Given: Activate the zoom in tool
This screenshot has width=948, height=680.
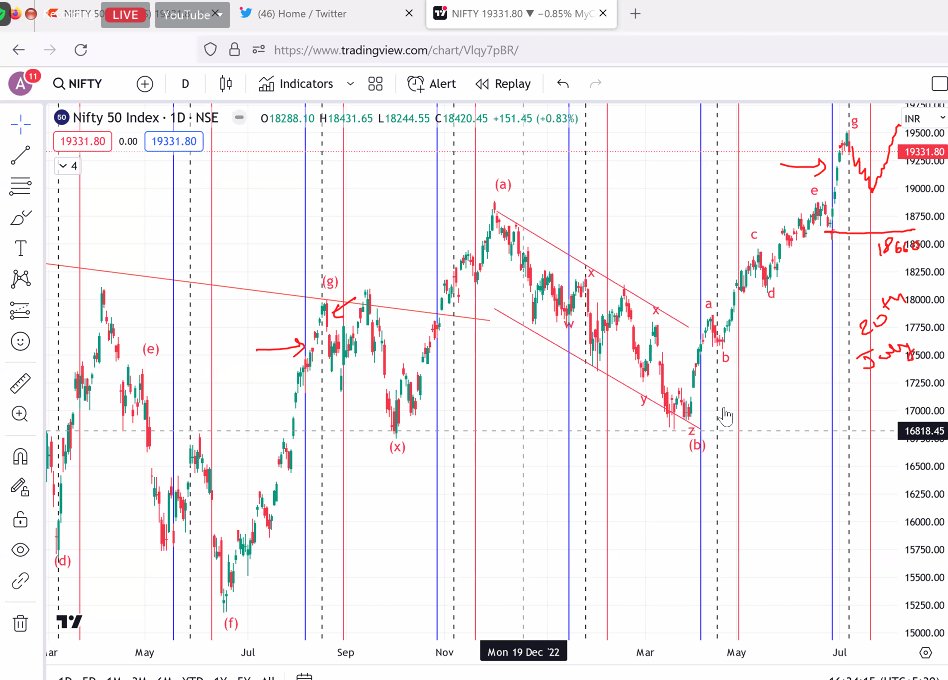Looking at the screenshot, I should tap(20, 414).
